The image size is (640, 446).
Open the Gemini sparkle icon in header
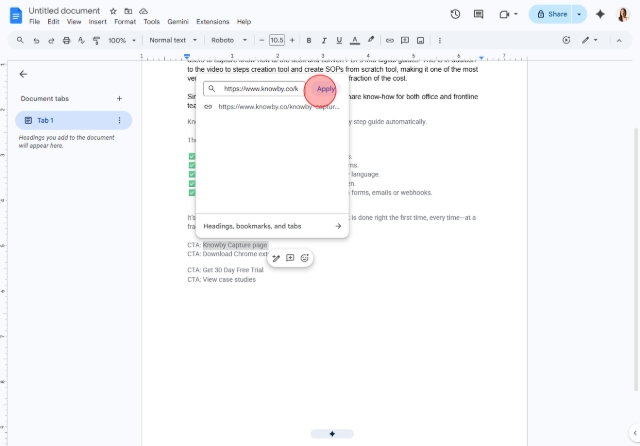600,14
